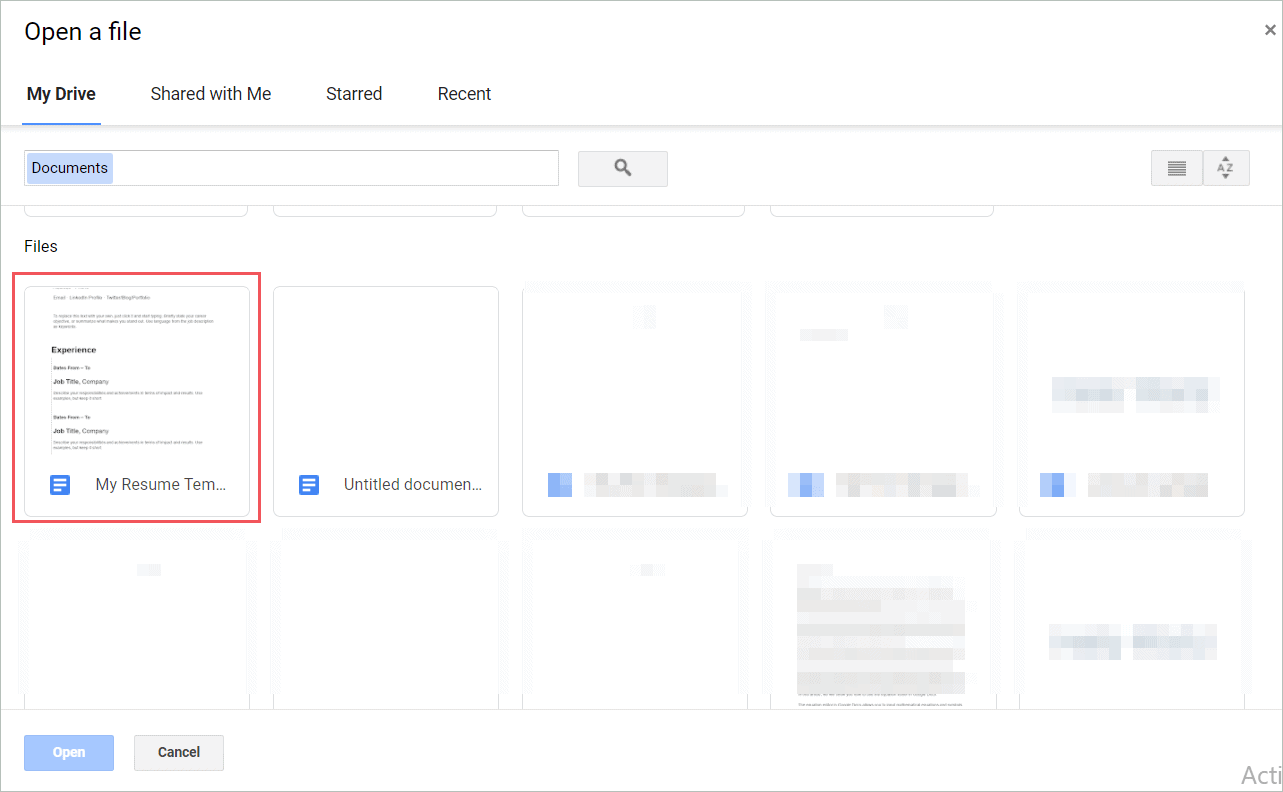The height and width of the screenshot is (792, 1283).
Task: Switch to the Recent tab
Action: pos(464,93)
